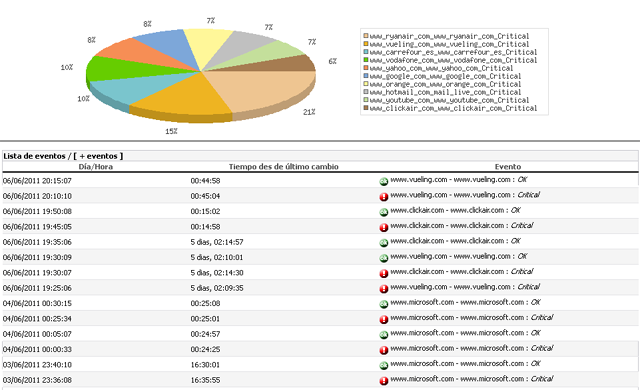640x390 pixels.
Task: Click the google legend color swatch
Action: pos(366,76)
